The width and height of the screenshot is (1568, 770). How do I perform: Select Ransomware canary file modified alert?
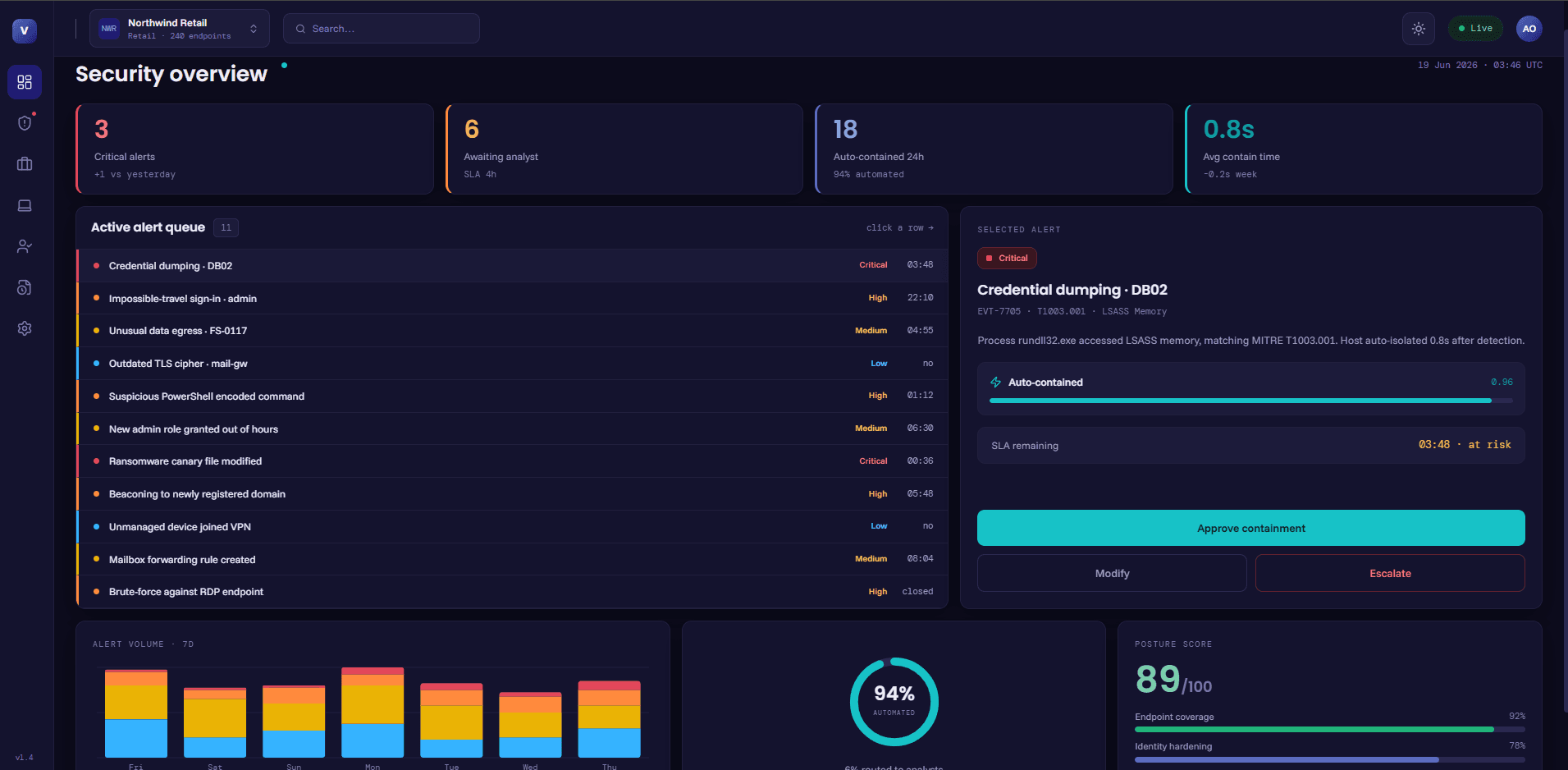[x=512, y=461]
